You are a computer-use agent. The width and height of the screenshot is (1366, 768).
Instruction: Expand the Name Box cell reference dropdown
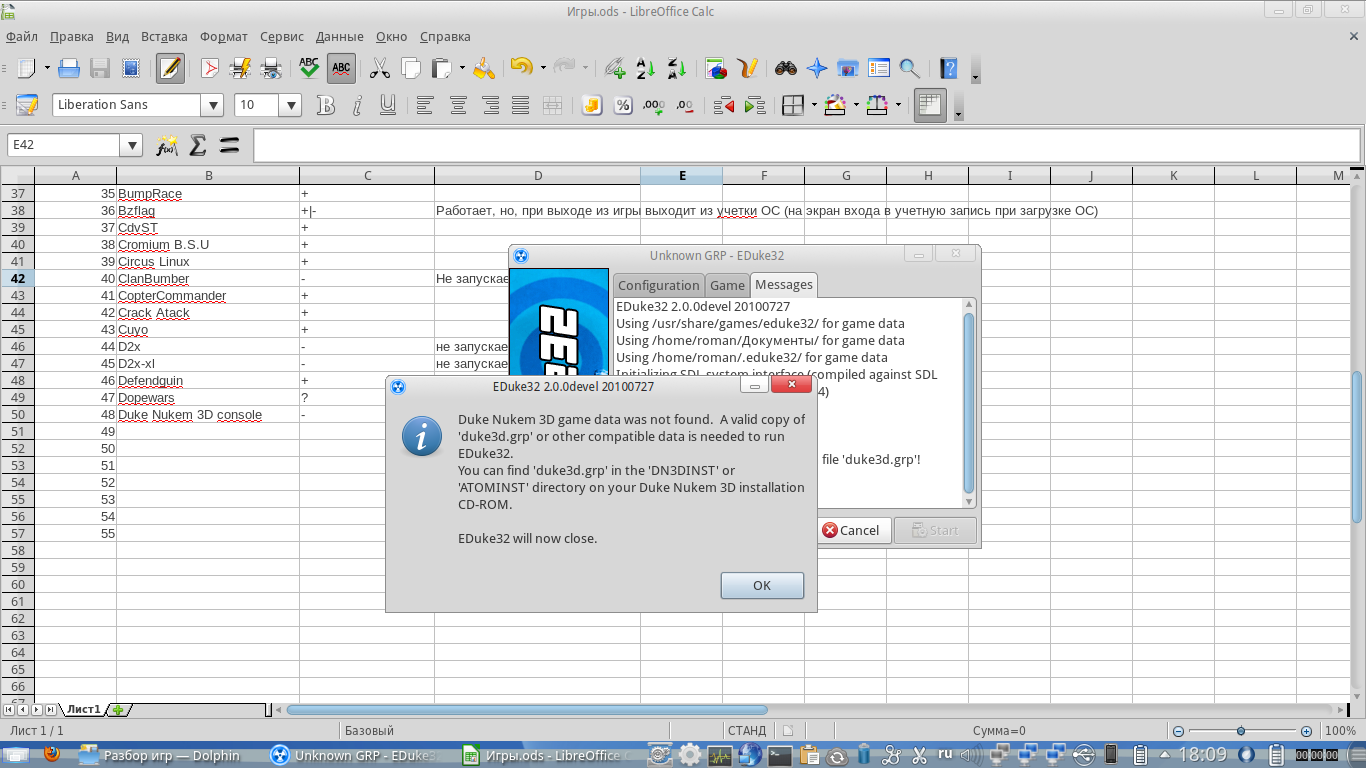click(131, 145)
